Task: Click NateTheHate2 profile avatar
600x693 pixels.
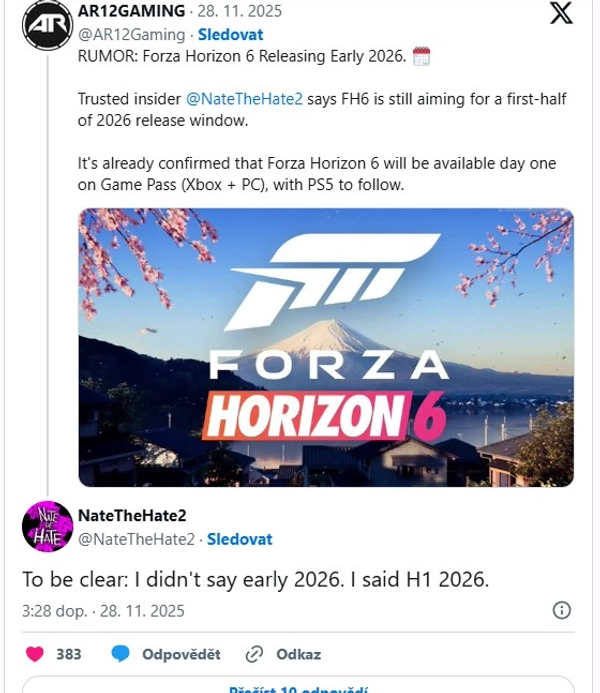Action: coord(46,526)
